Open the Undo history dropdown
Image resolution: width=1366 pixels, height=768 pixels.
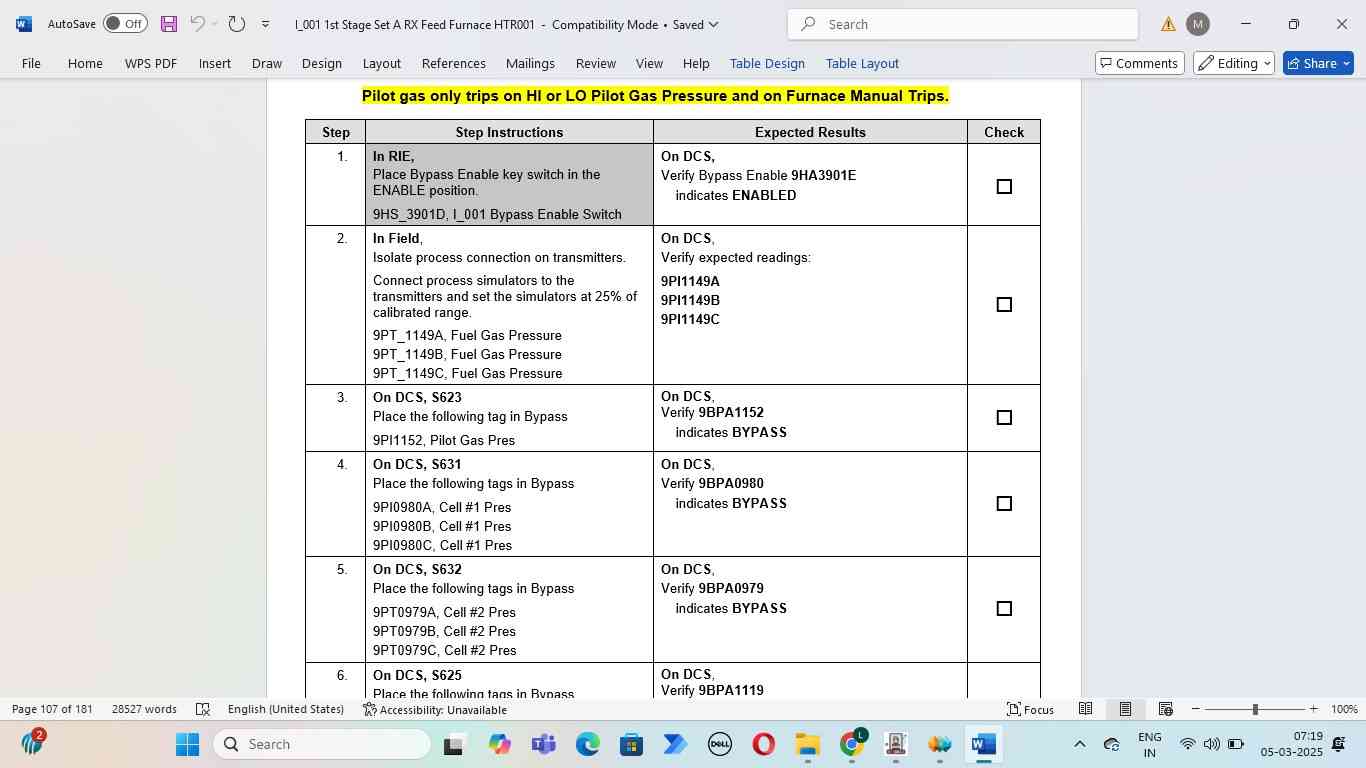(215, 24)
